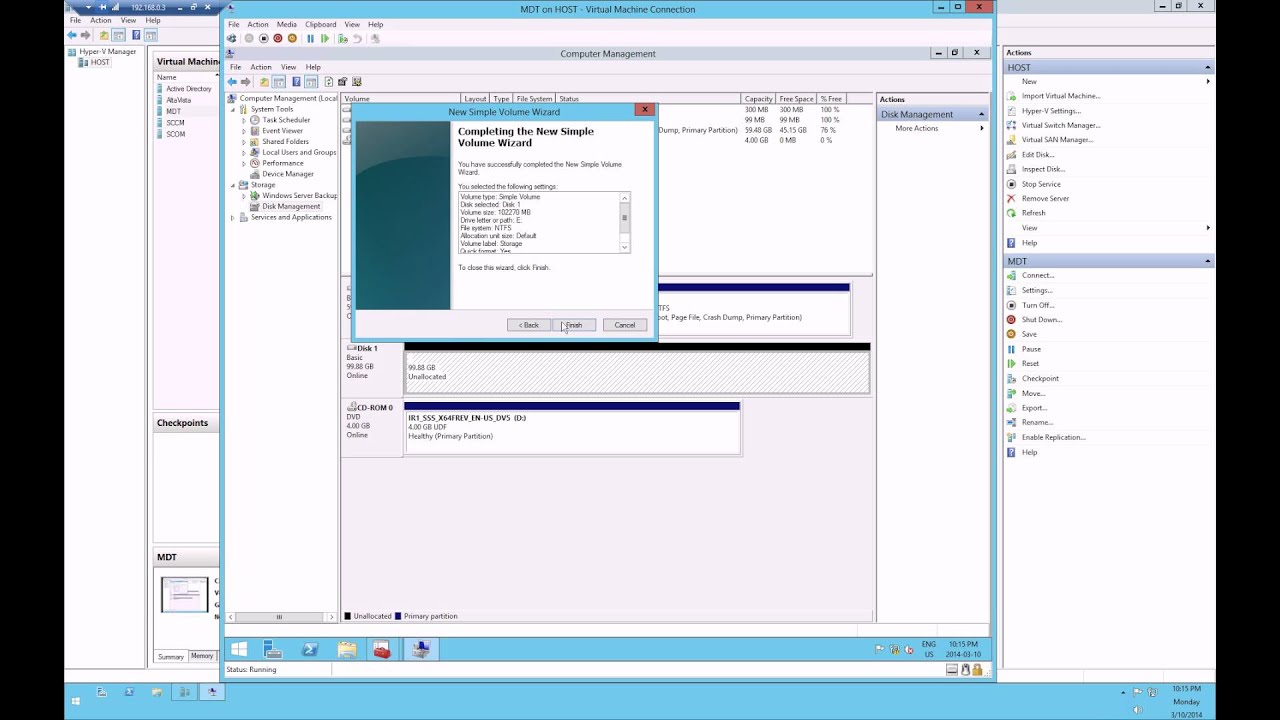1280x720 pixels.
Task: Click the Free Space column header
Action: pos(796,99)
